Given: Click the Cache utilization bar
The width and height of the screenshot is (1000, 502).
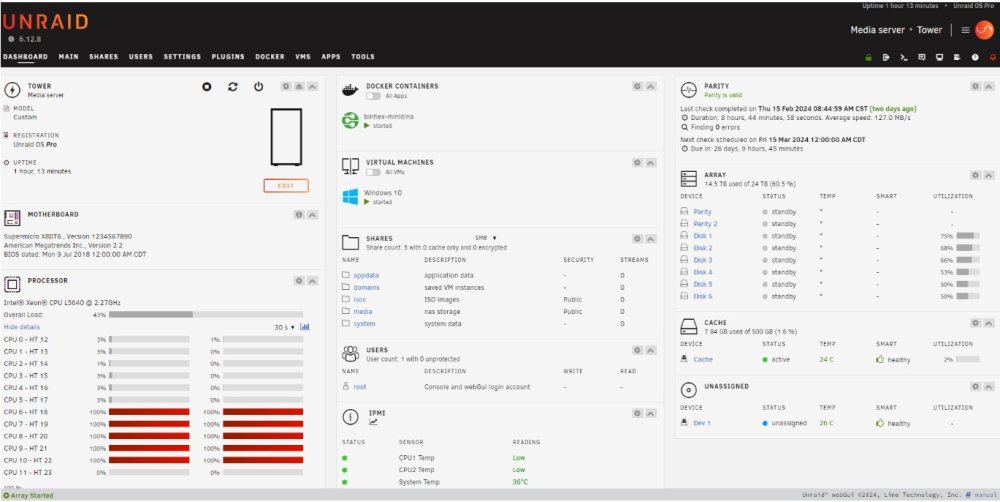Looking at the screenshot, I should point(967,359).
